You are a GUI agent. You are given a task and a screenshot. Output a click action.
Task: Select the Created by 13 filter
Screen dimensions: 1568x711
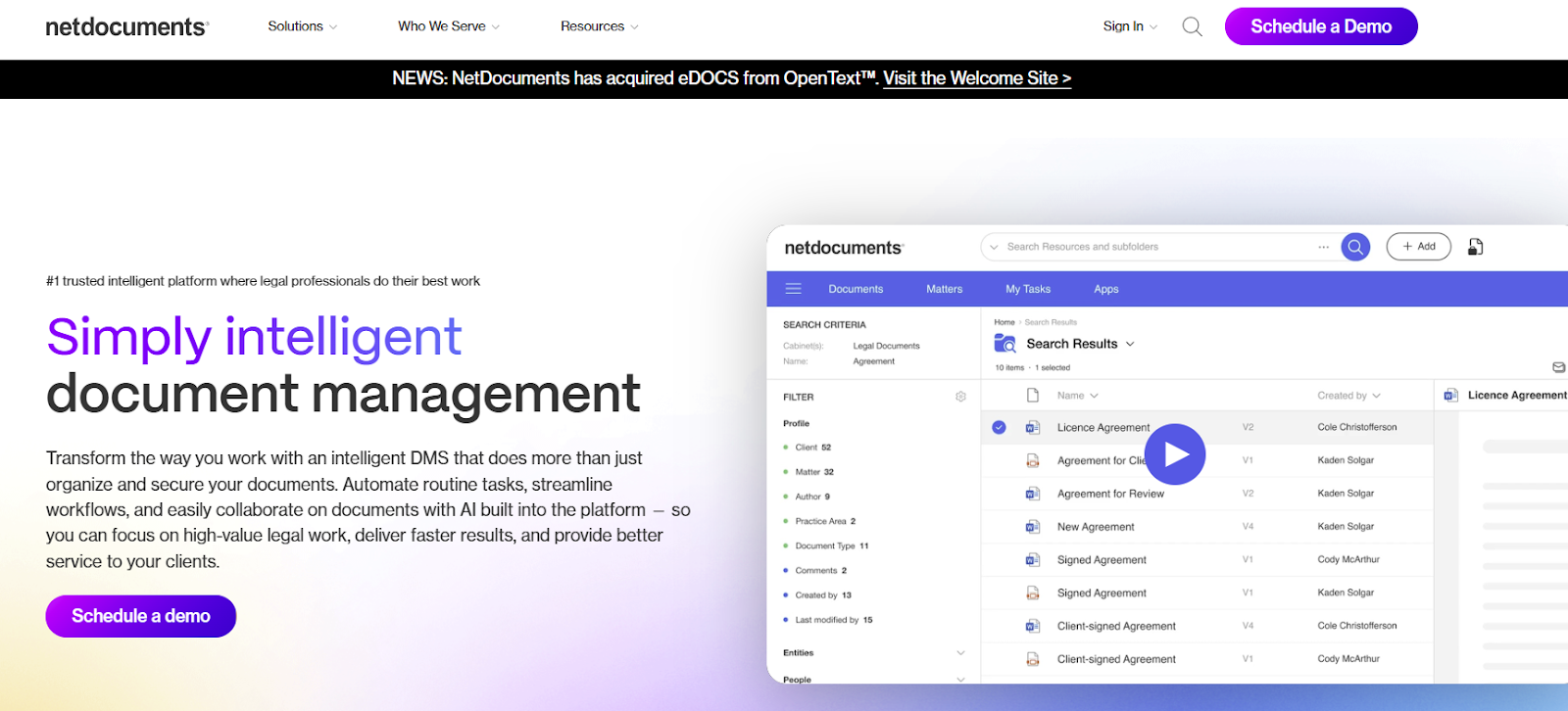(x=817, y=594)
